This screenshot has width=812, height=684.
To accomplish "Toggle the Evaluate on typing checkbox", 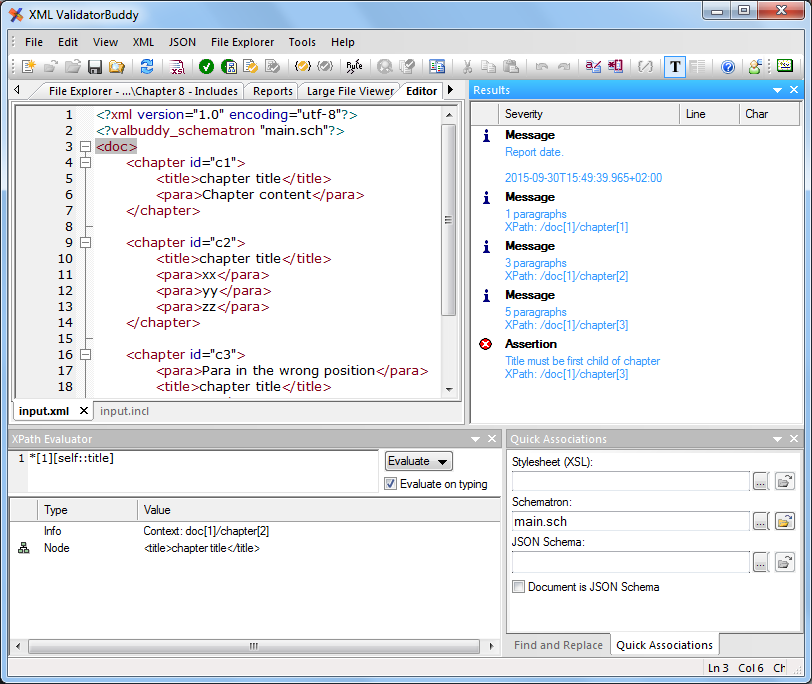I will coord(390,484).
